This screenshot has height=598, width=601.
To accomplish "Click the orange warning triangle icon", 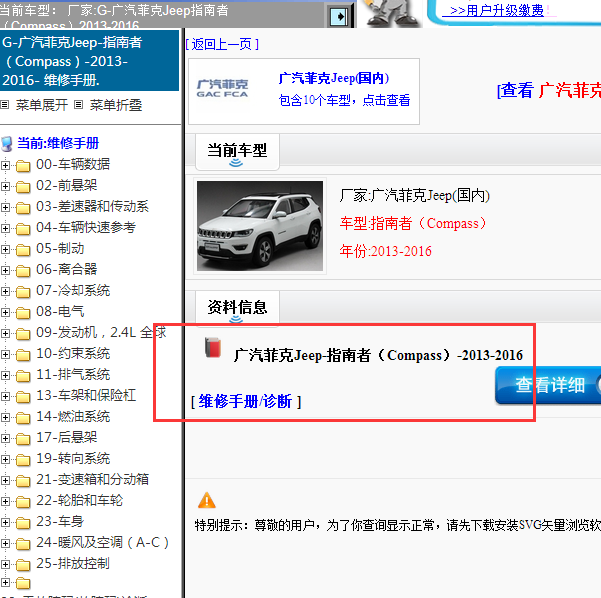I will click(x=207, y=500).
